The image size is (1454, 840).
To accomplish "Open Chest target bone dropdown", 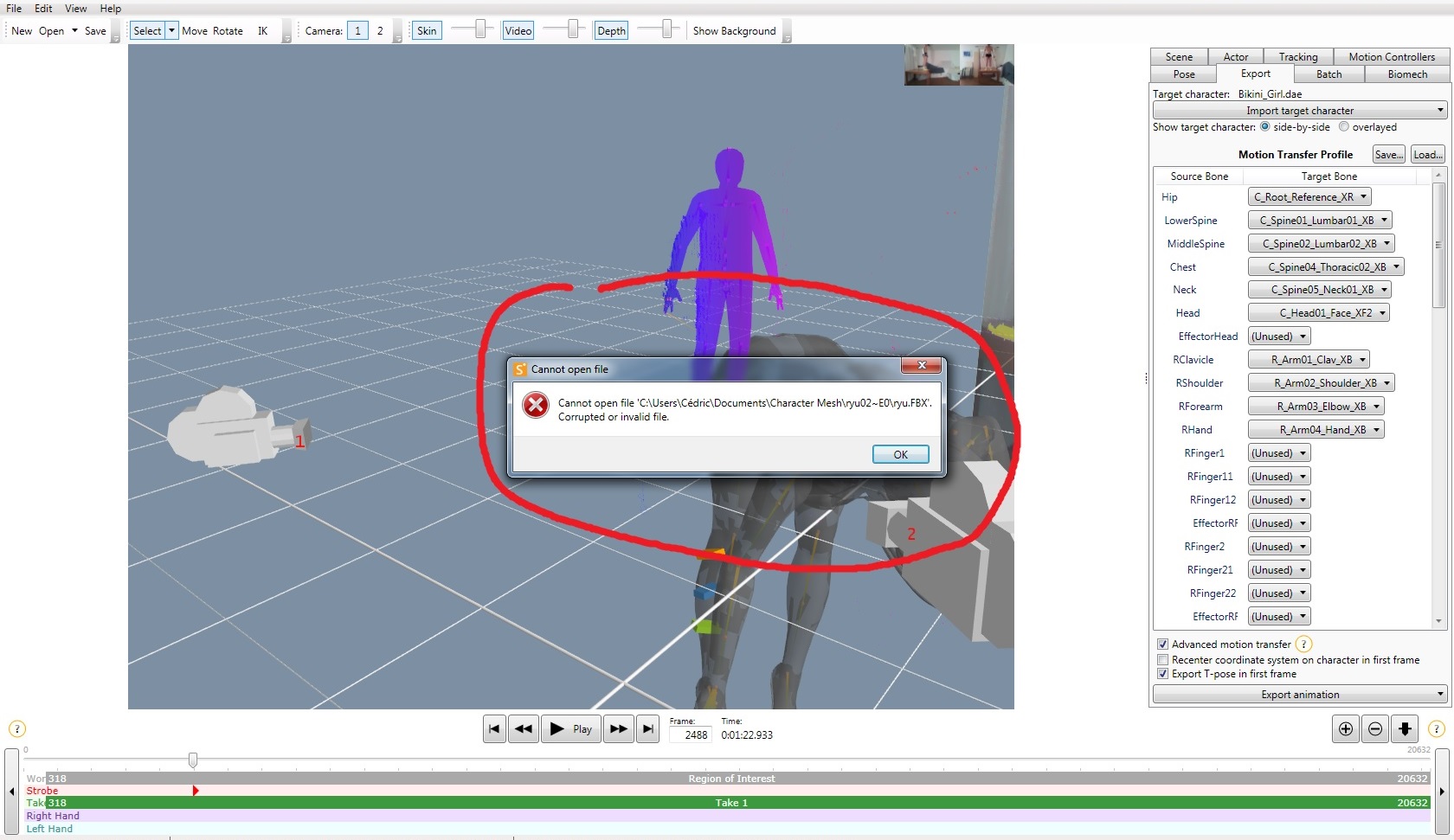I will [1326, 267].
